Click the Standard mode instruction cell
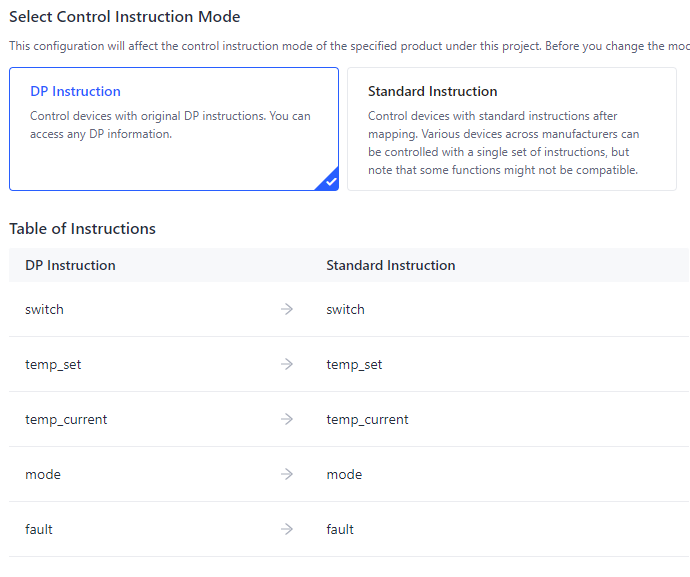This screenshot has width=690, height=577. tap(344, 475)
